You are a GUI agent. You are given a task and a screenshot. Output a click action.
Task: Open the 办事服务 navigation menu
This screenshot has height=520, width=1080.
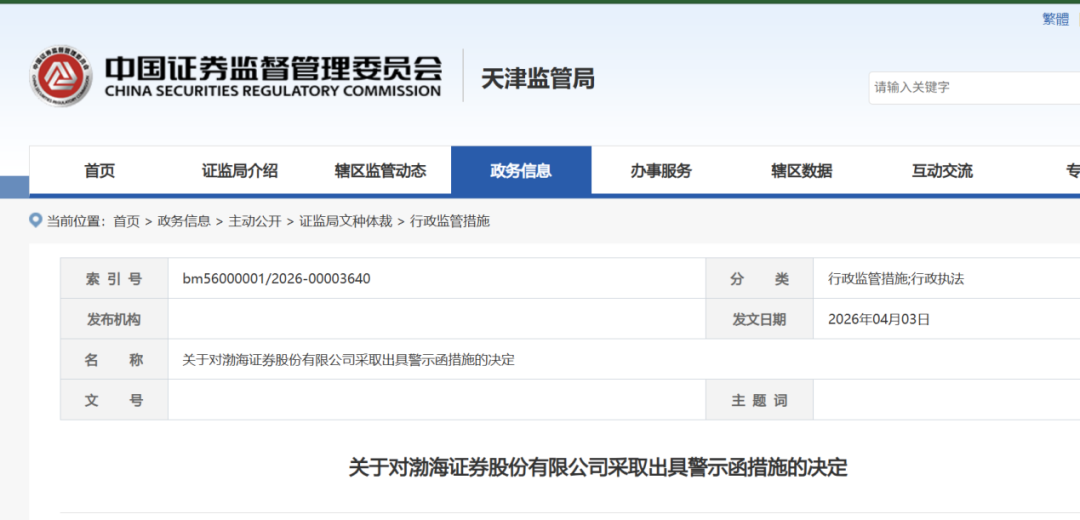pyautogui.click(x=661, y=171)
